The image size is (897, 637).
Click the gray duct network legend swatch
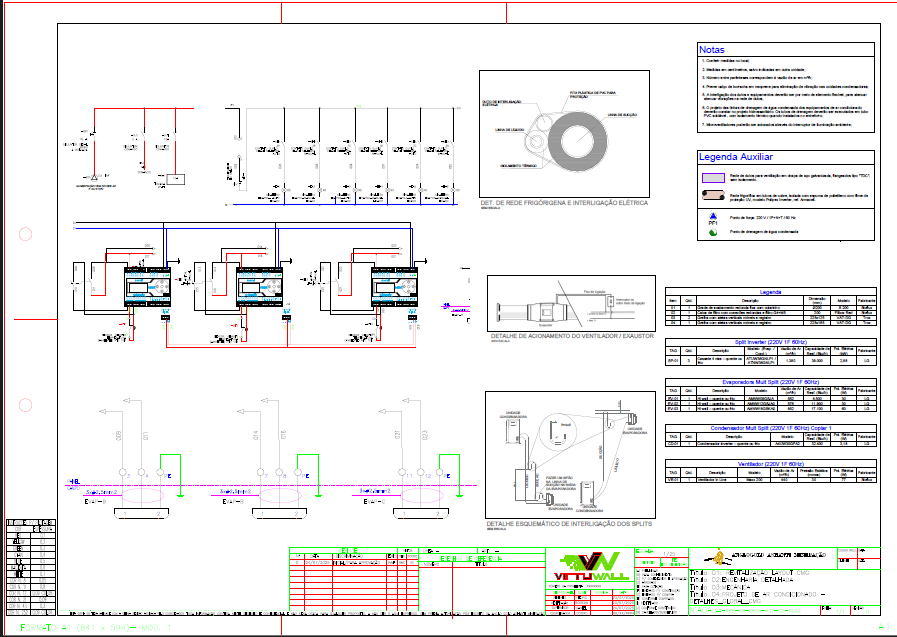click(x=712, y=176)
